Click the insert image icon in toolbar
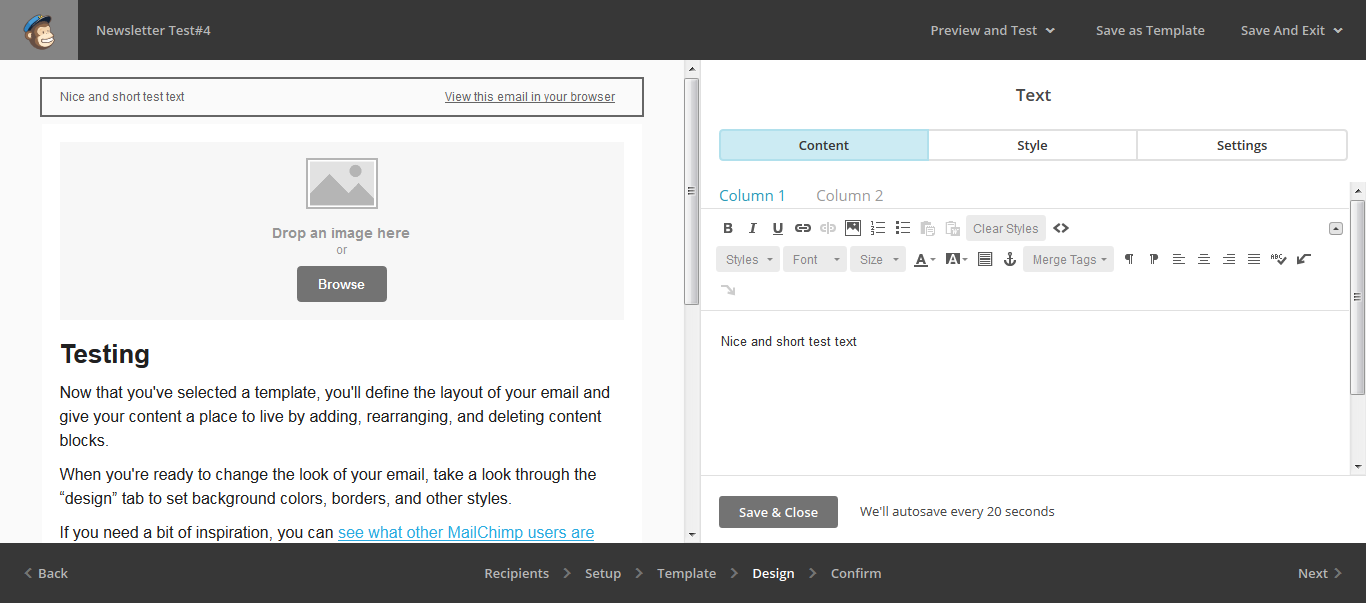This screenshot has height=603, width=1366. 853,228
